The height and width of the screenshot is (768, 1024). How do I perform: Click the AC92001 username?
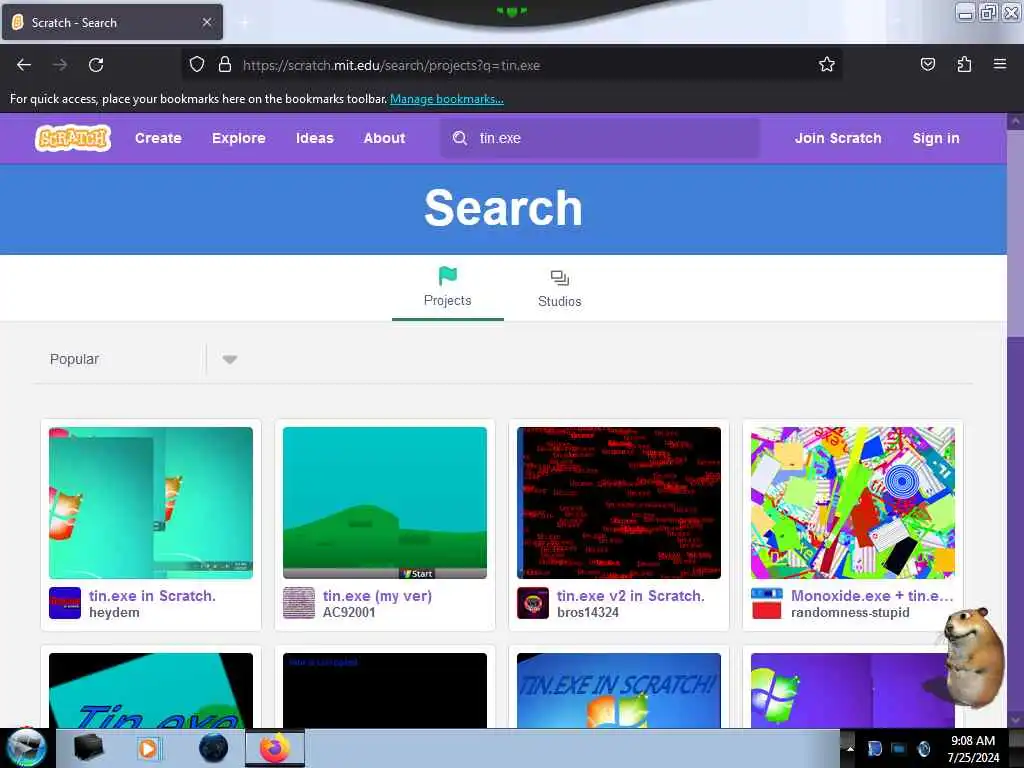349,613
